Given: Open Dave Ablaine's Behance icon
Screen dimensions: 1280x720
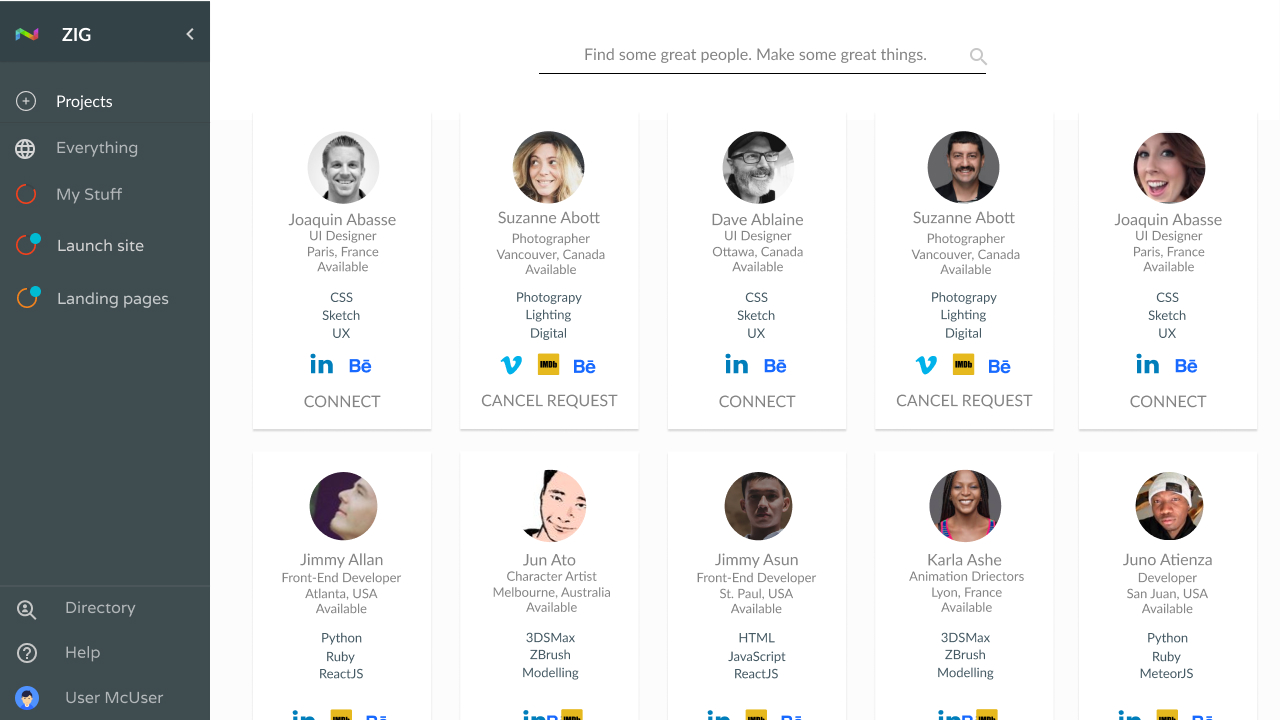Looking at the screenshot, I should coord(775,366).
